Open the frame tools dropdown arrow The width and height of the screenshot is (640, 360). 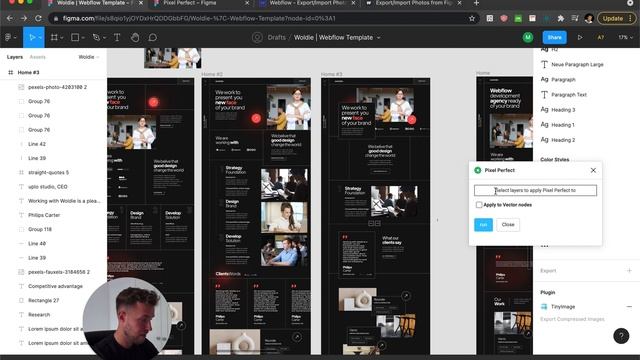click(x=62, y=38)
